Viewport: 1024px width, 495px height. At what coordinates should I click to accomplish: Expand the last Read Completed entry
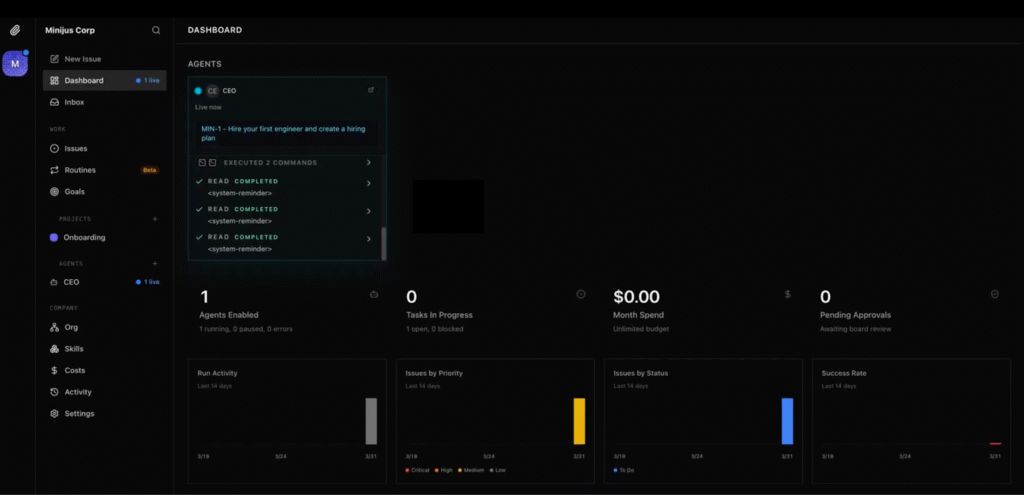369,239
